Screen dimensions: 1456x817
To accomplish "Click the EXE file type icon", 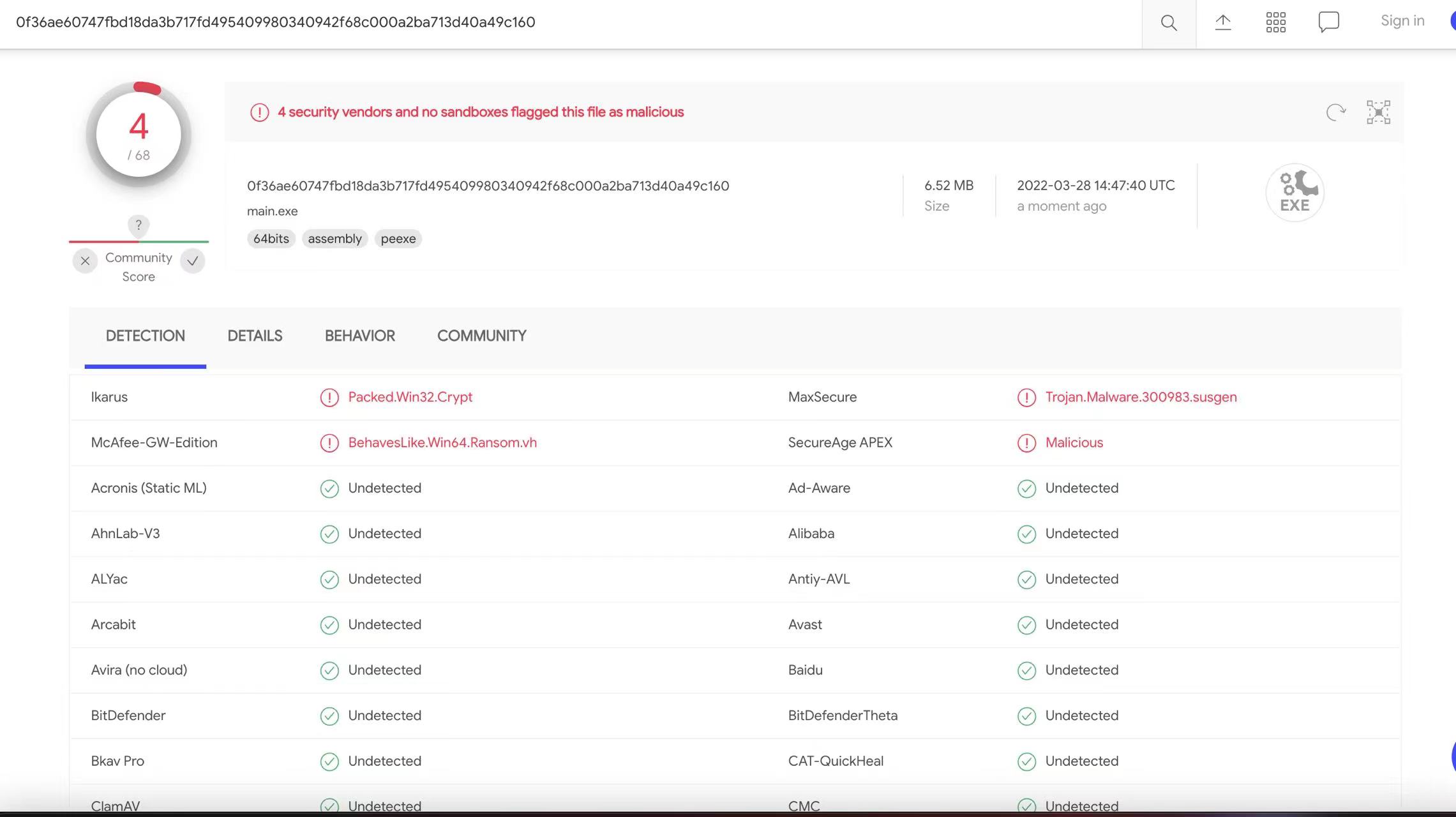I will tap(1295, 193).
